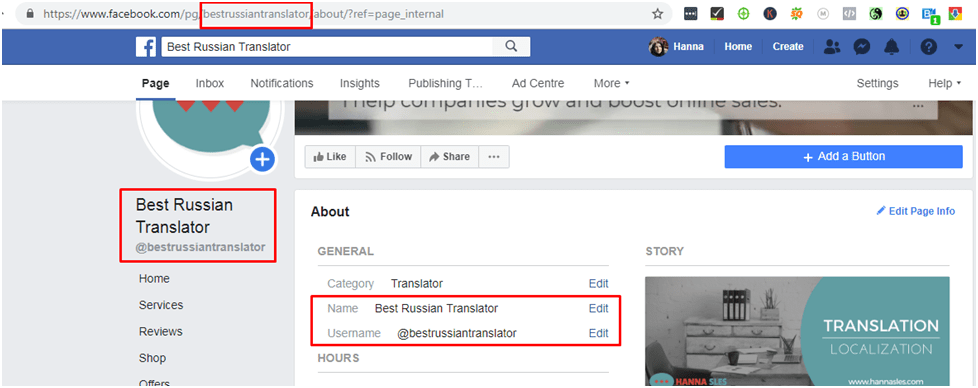
Task: Go to Home in top bar
Action: point(738,47)
